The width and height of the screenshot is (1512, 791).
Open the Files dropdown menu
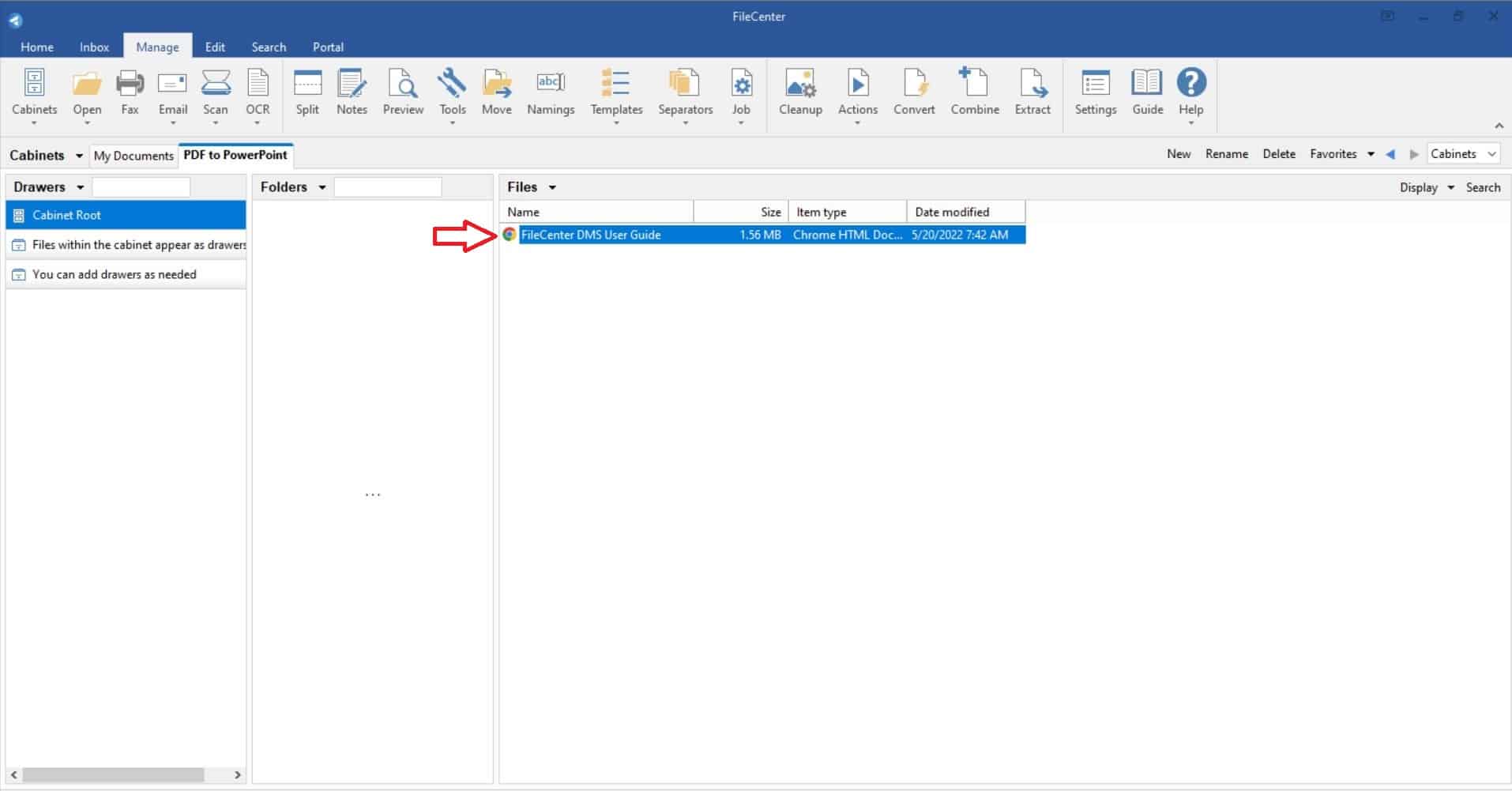point(552,187)
